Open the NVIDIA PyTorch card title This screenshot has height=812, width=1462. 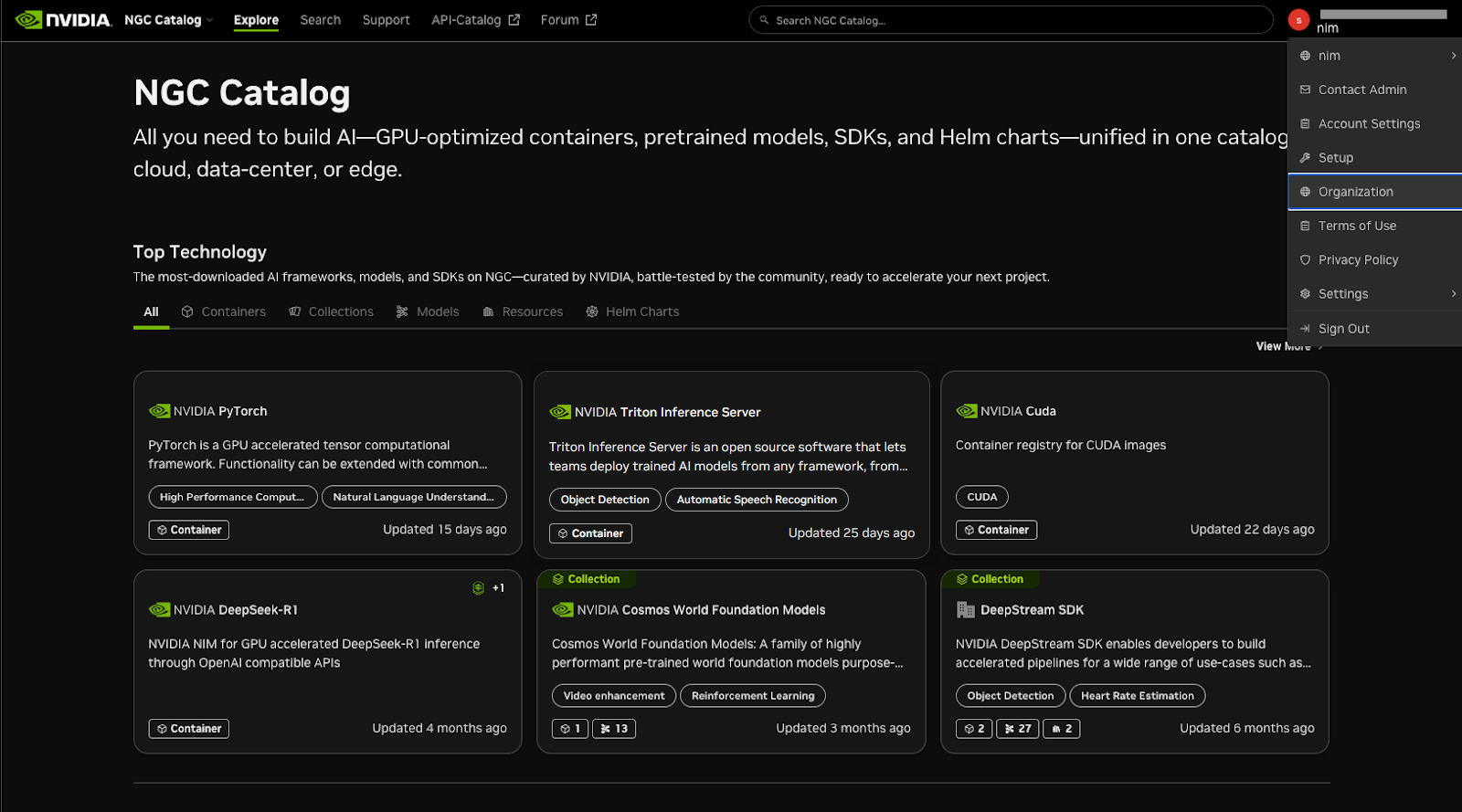(x=220, y=412)
